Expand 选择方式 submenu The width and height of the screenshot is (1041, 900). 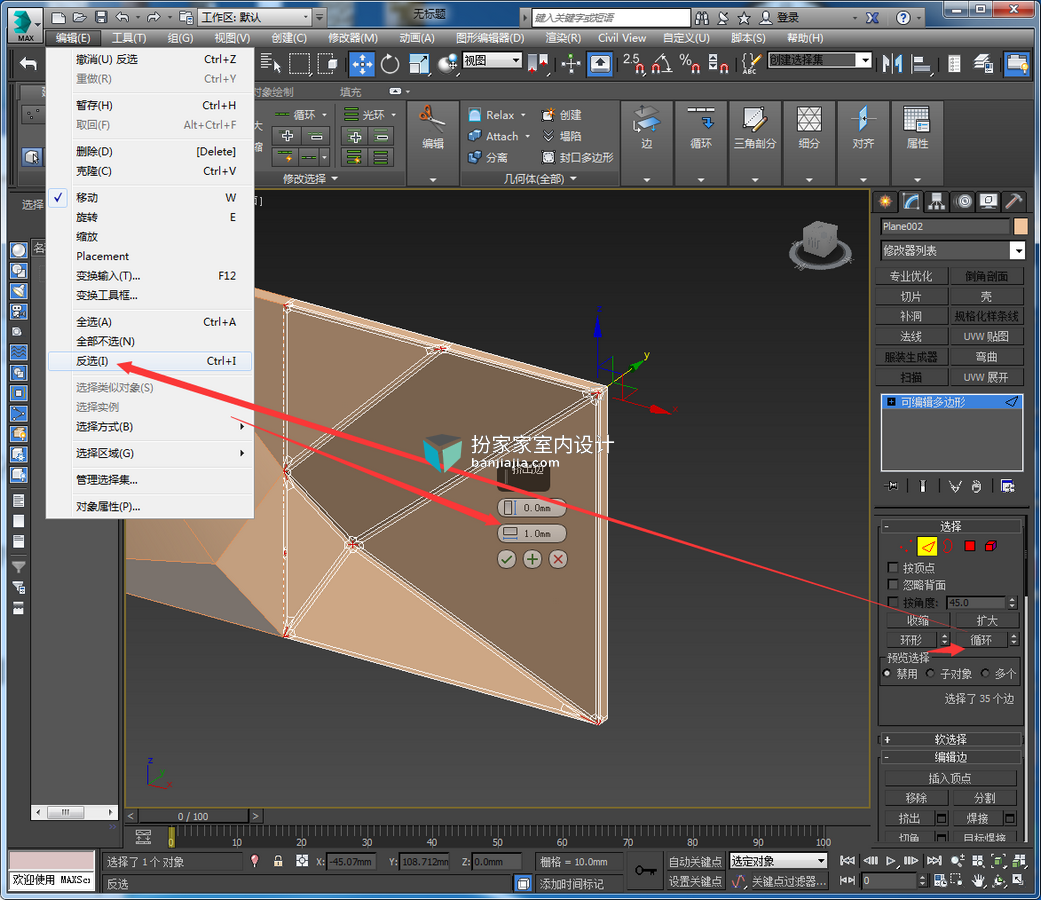(x=151, y=427)
